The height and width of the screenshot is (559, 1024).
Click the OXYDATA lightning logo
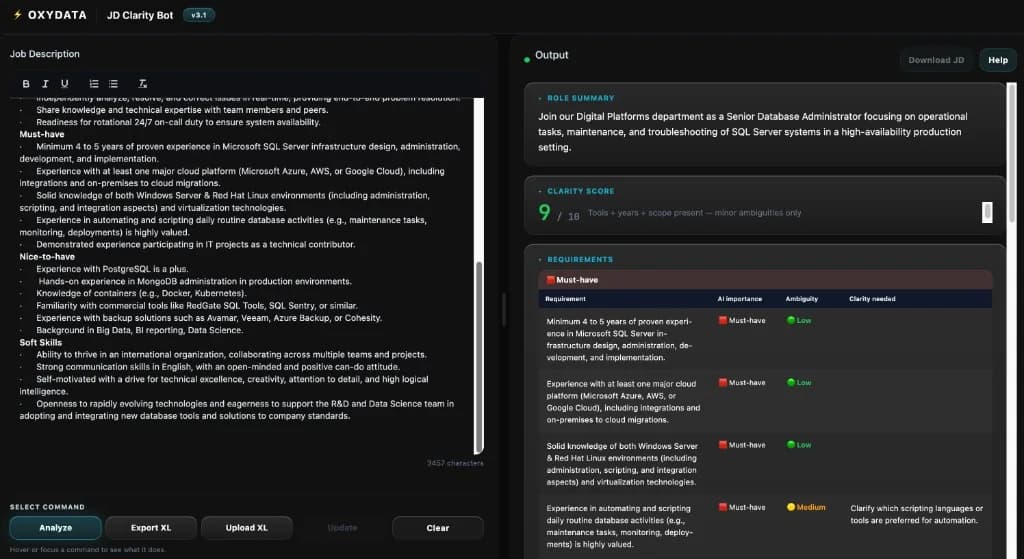[18, 14]
